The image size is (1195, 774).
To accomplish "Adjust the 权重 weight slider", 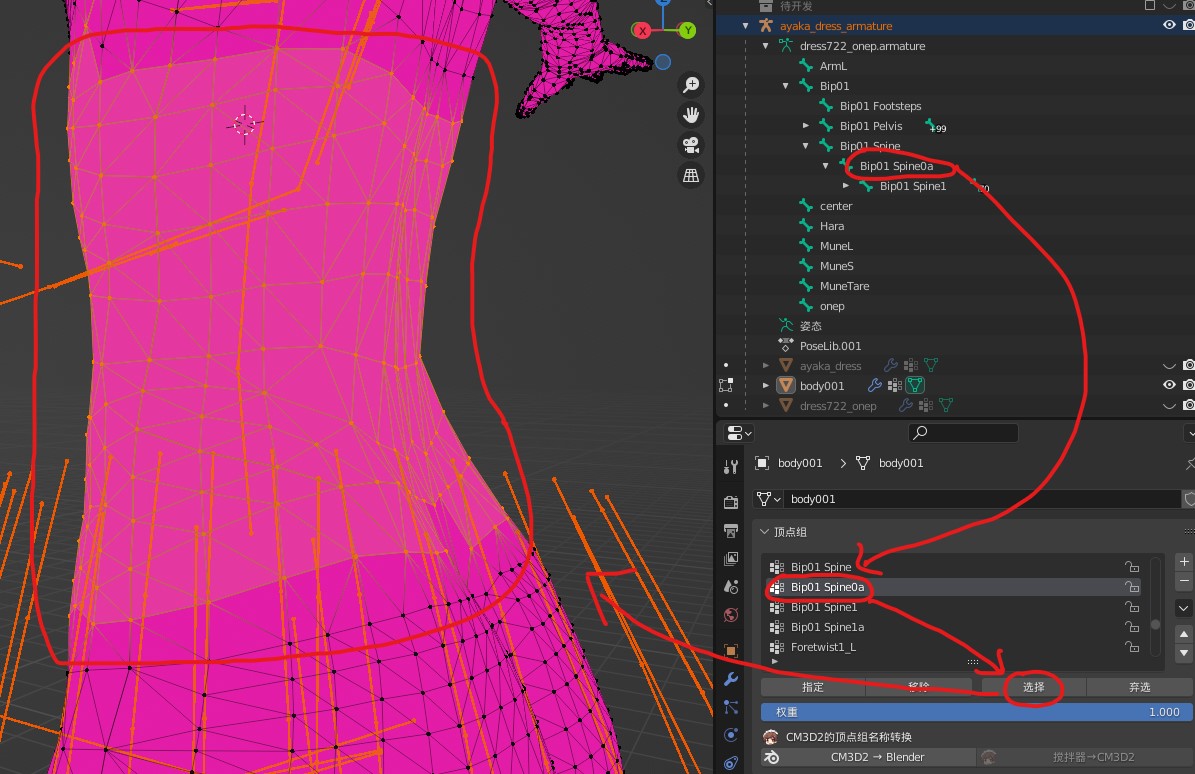I will coord(976,712).
